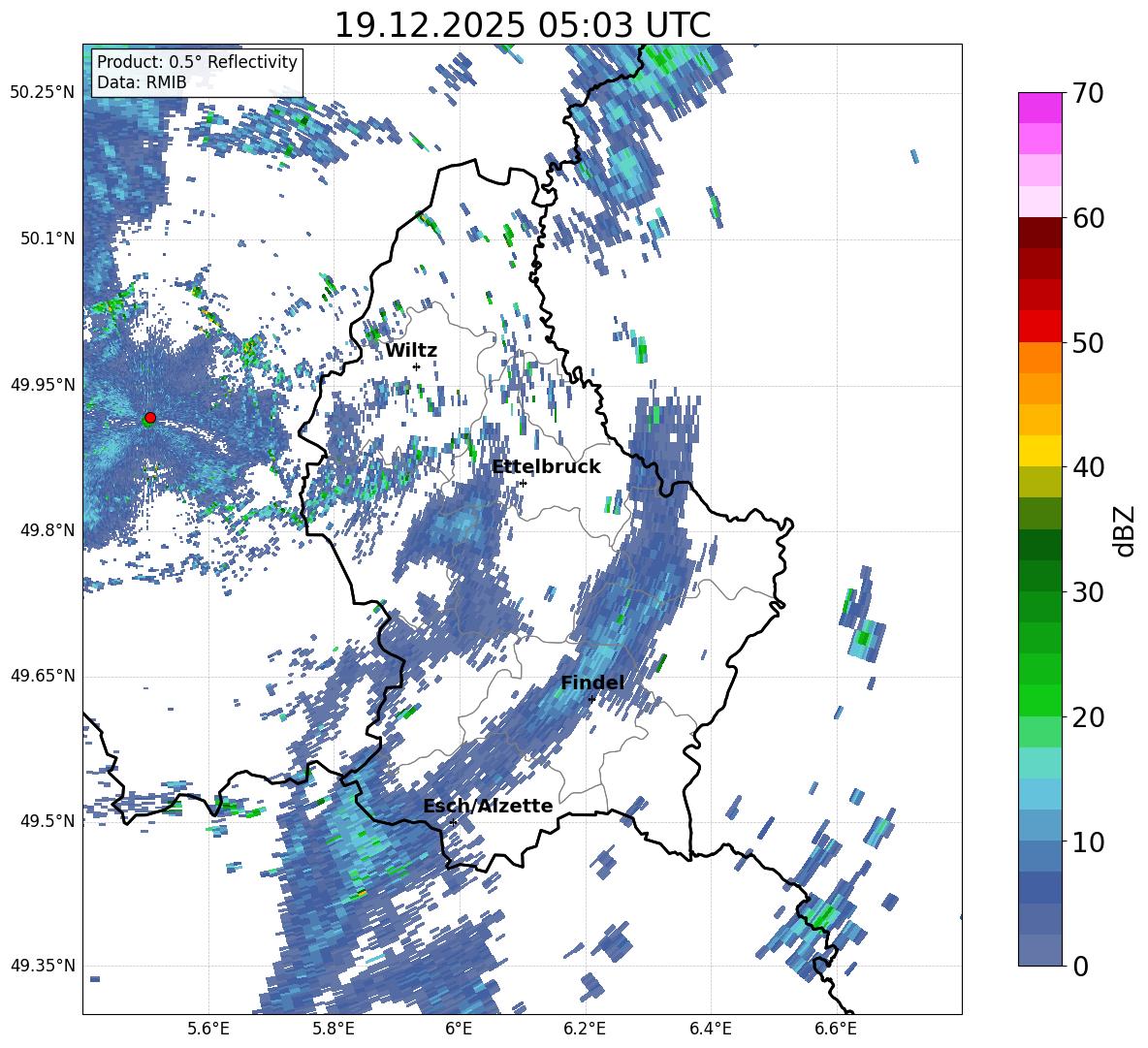
Task: Click the 49.35°N latitude label
Action: coord(43,966)
